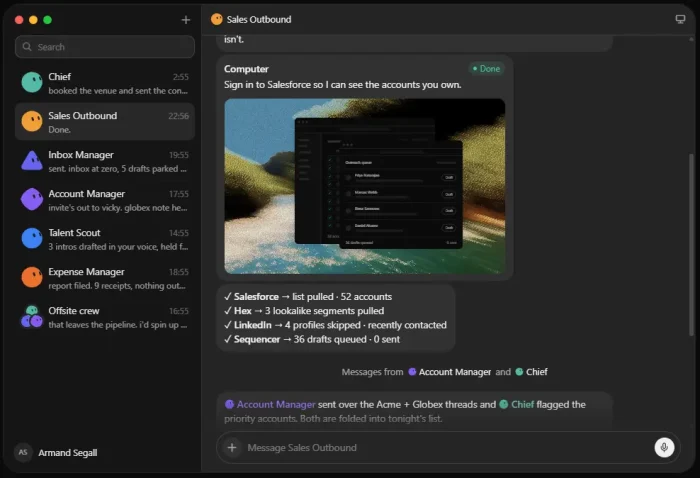The image size is (700, 478).
Task: Click the Done status badge
Action: coord(487,69)
